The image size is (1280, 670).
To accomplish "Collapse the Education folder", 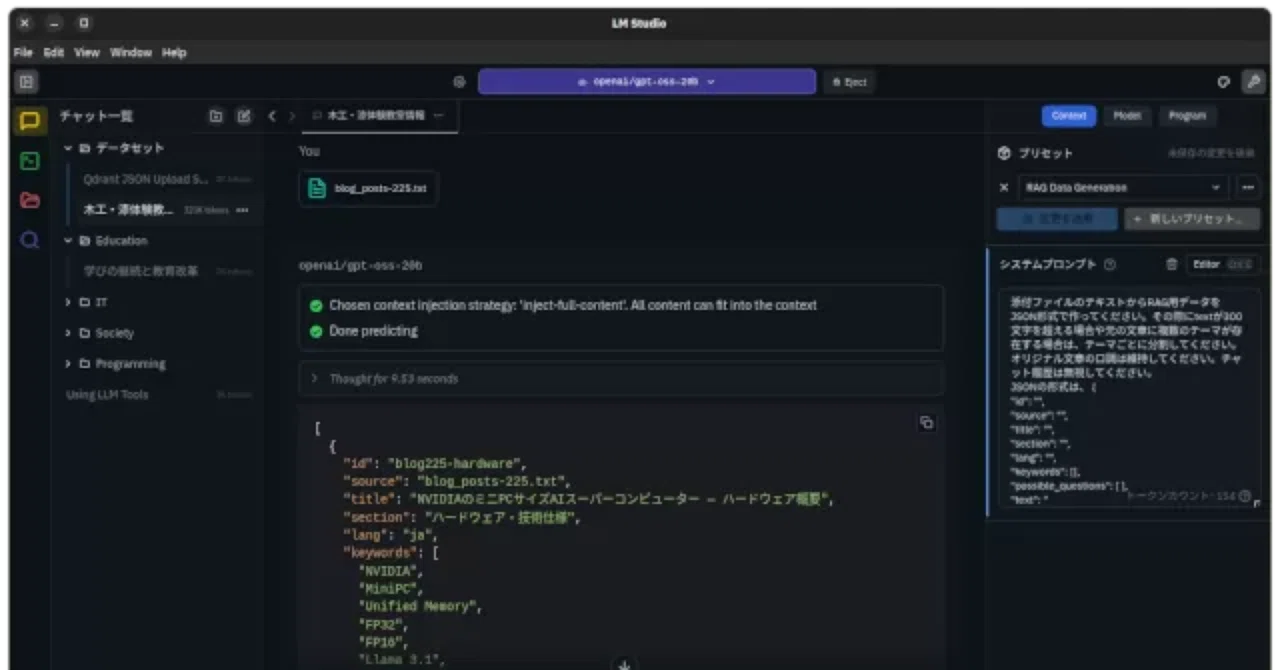I will point(68,241).
